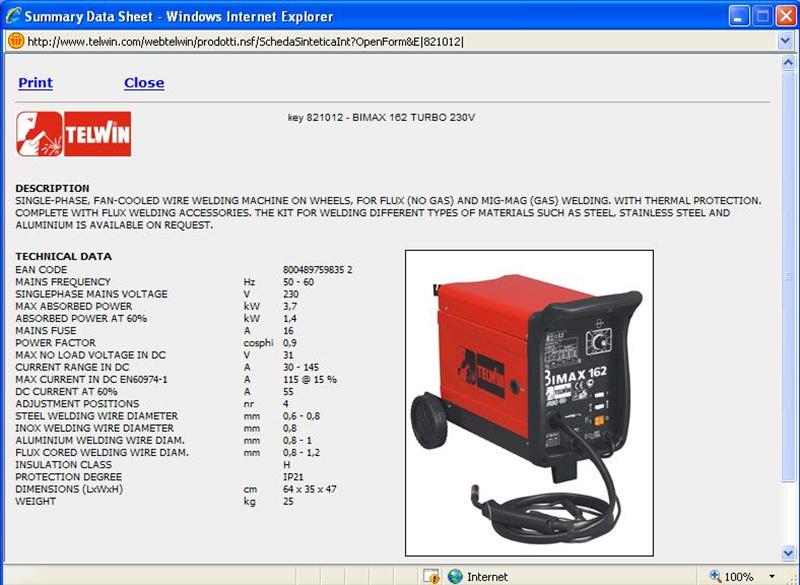Viewport: 800px width, 585px height.
Task: Click the TECHNICAL DATA heading
Action: (x=63, y=257)
